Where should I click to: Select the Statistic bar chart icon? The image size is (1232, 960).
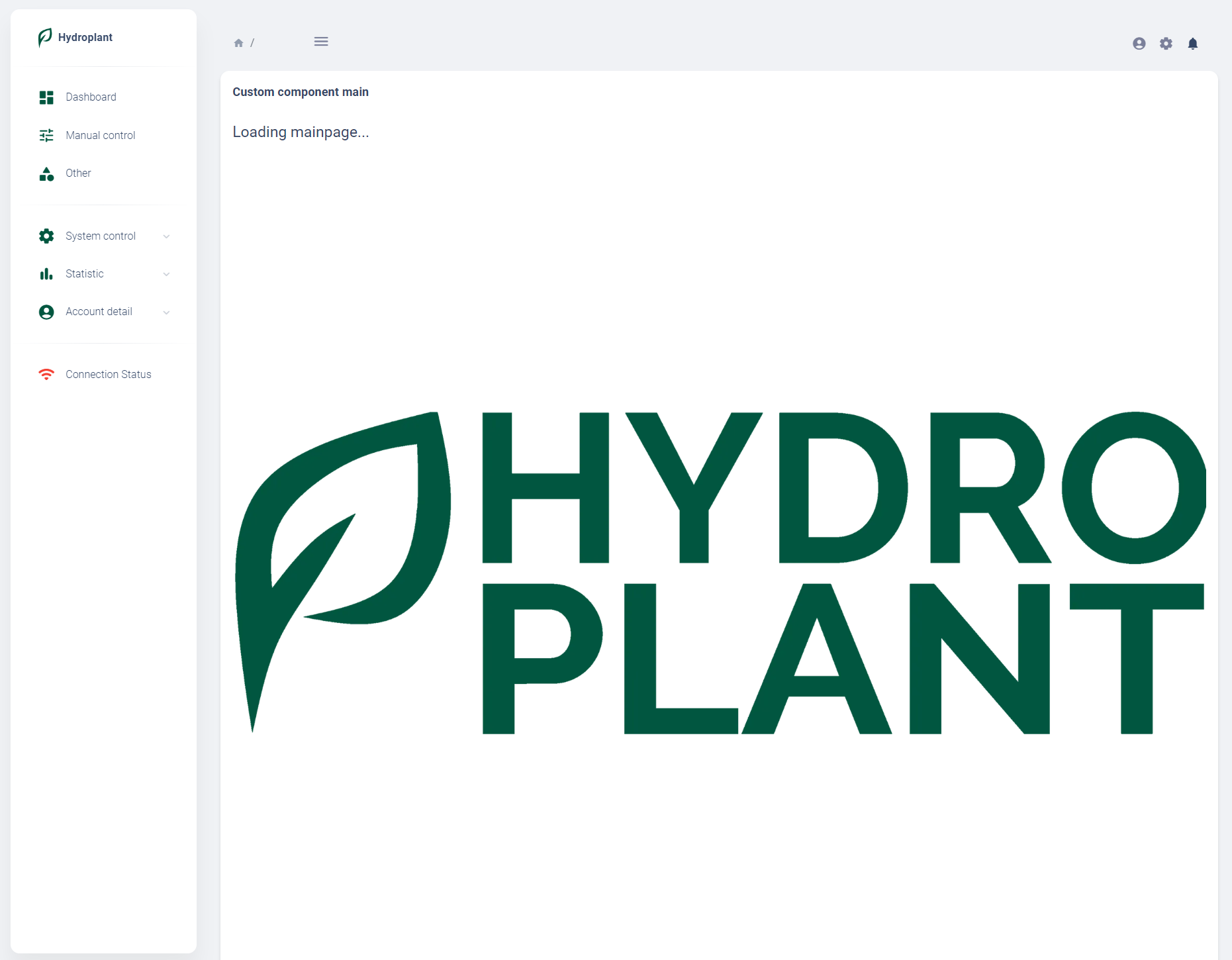pos(46,273)
